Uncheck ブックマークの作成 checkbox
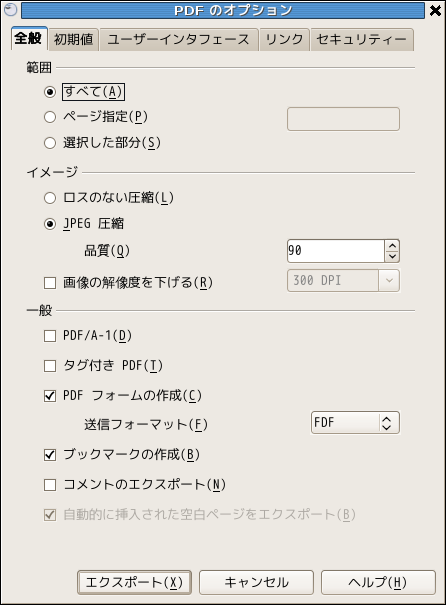This screenshot has height=605, width=446. point(50,455)
